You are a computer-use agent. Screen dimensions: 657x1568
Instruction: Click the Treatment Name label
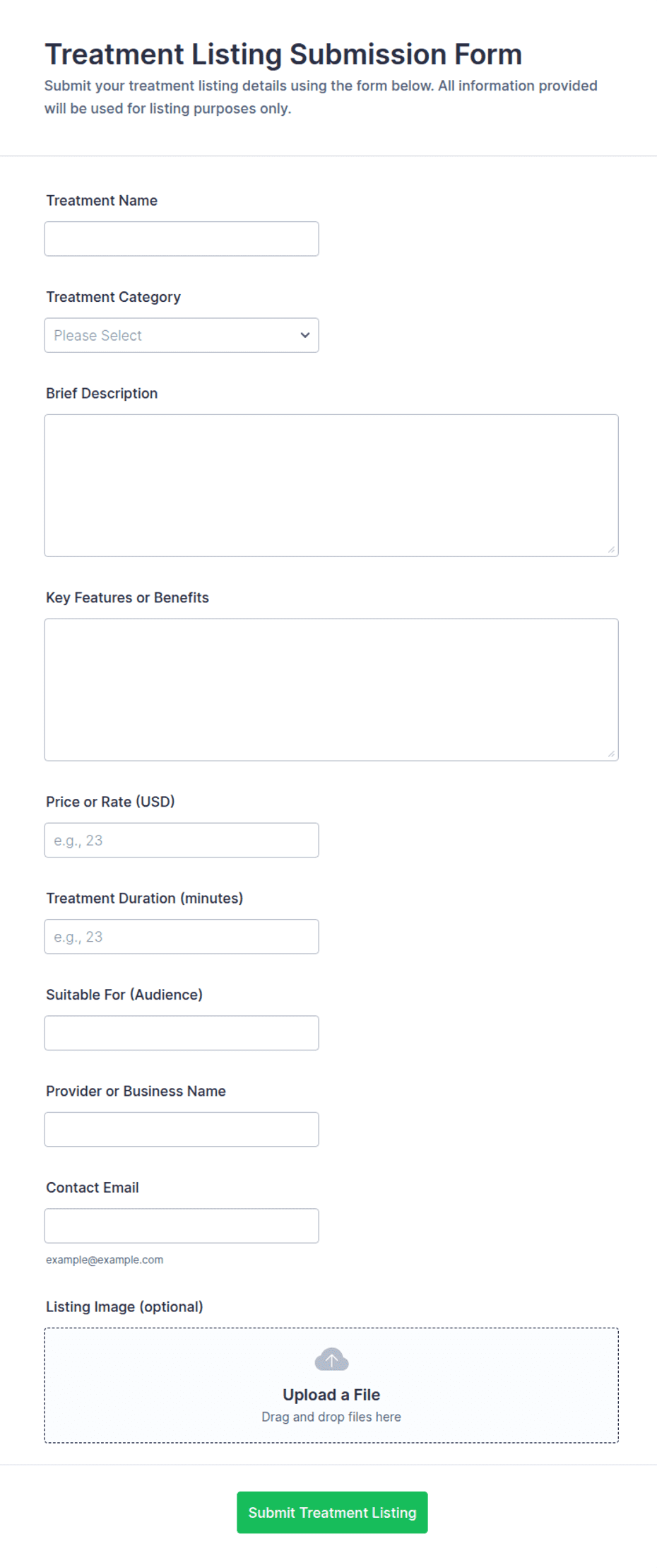pos(102,200)
